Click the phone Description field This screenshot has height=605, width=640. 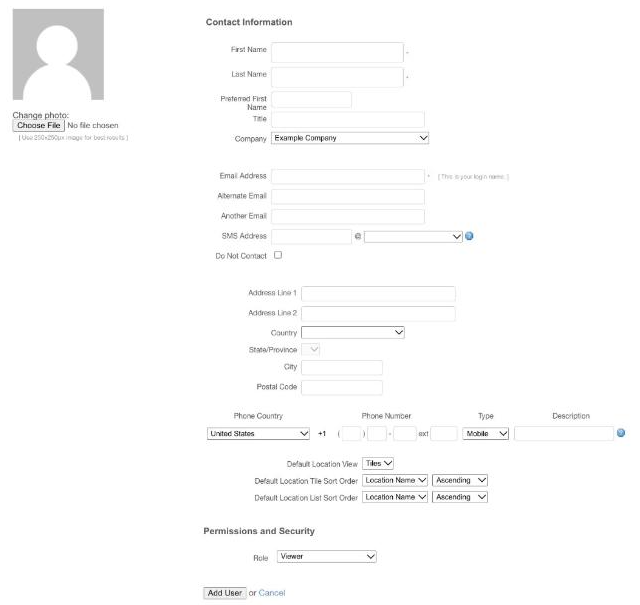pos(564,434)
